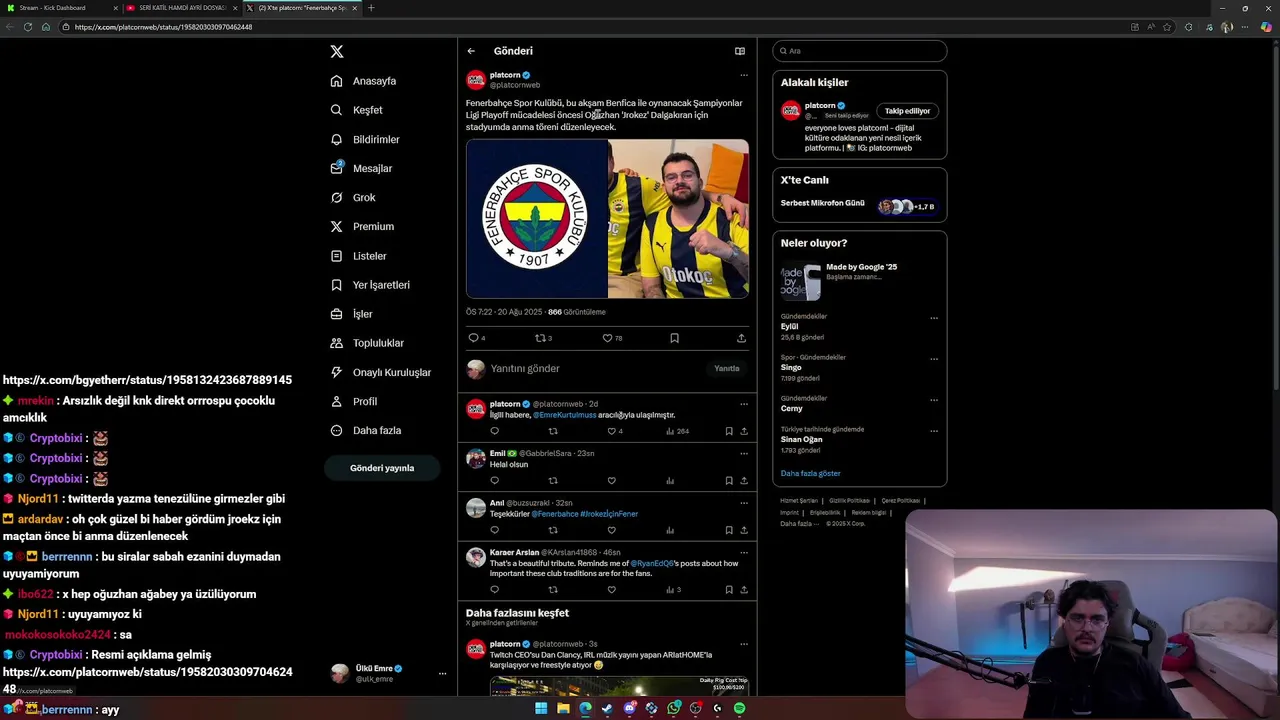Click the Yer İşaretleri bookmark icon
This screenshot has height=720, width=1280.
336,285
